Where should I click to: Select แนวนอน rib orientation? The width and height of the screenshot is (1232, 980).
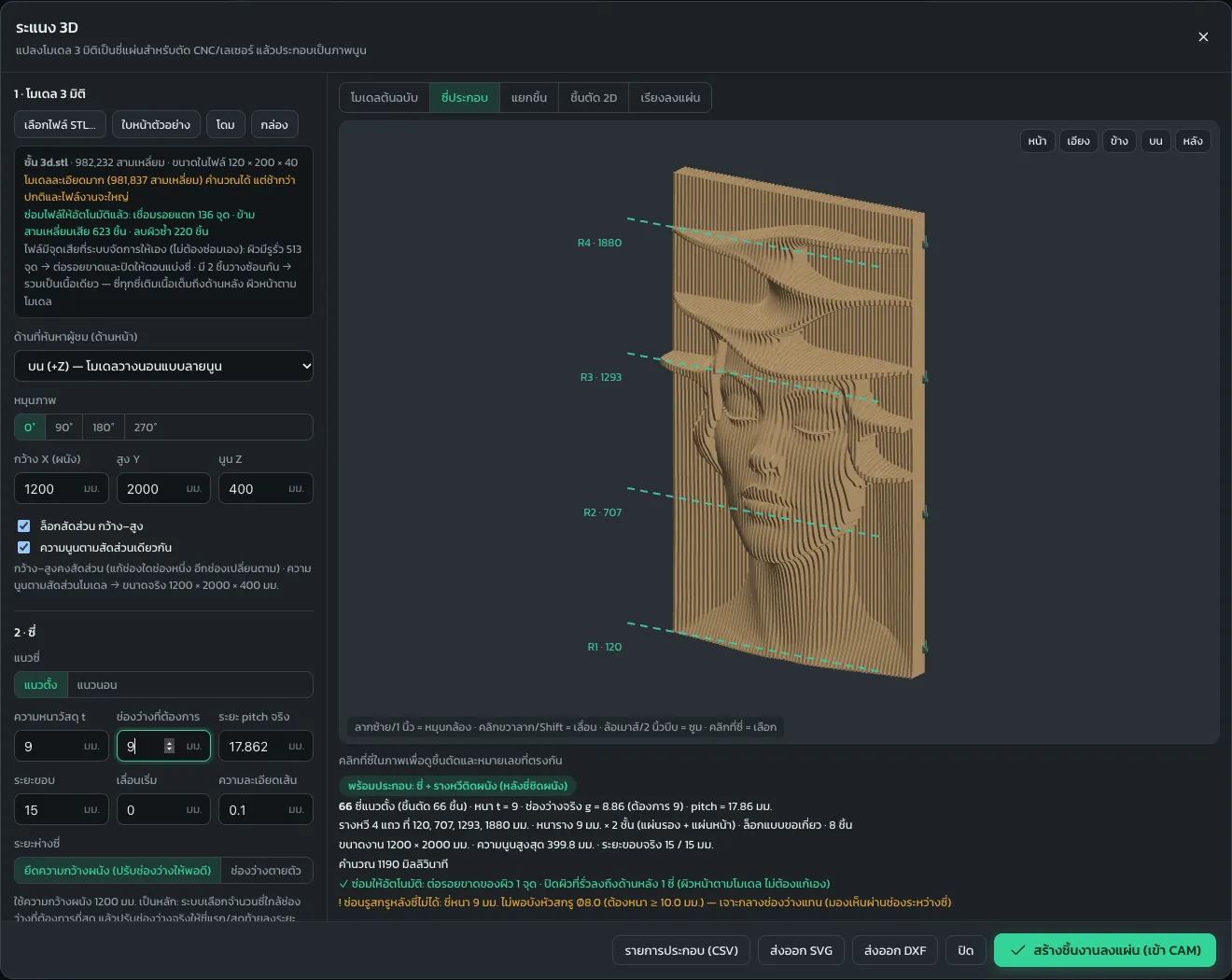pos(97,685)
